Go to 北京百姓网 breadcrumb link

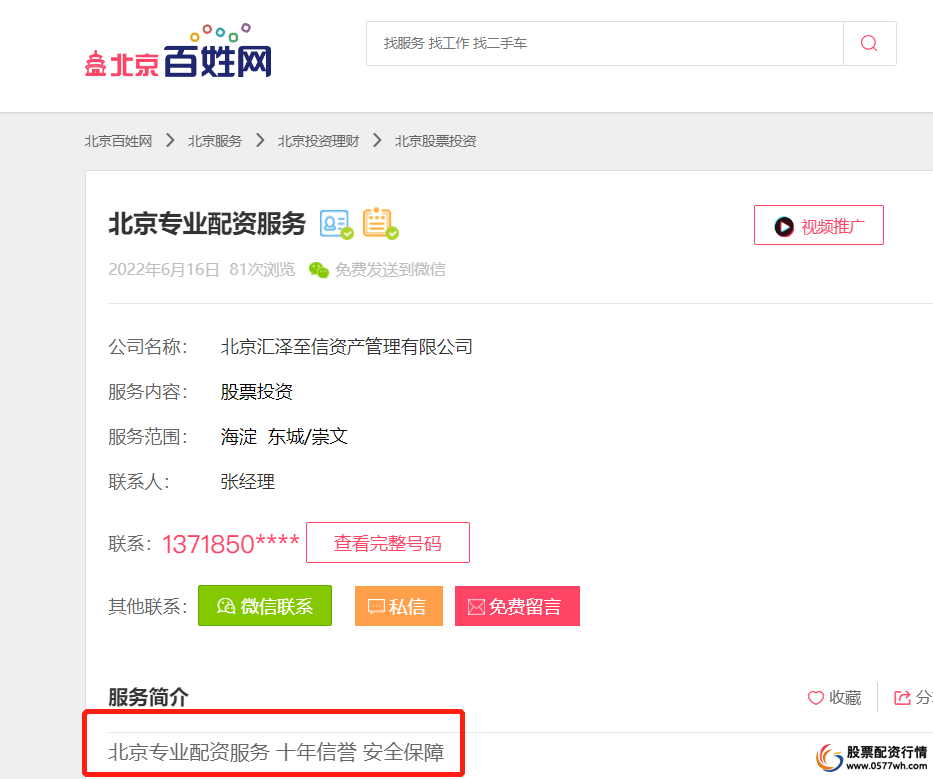click(118, 141)
